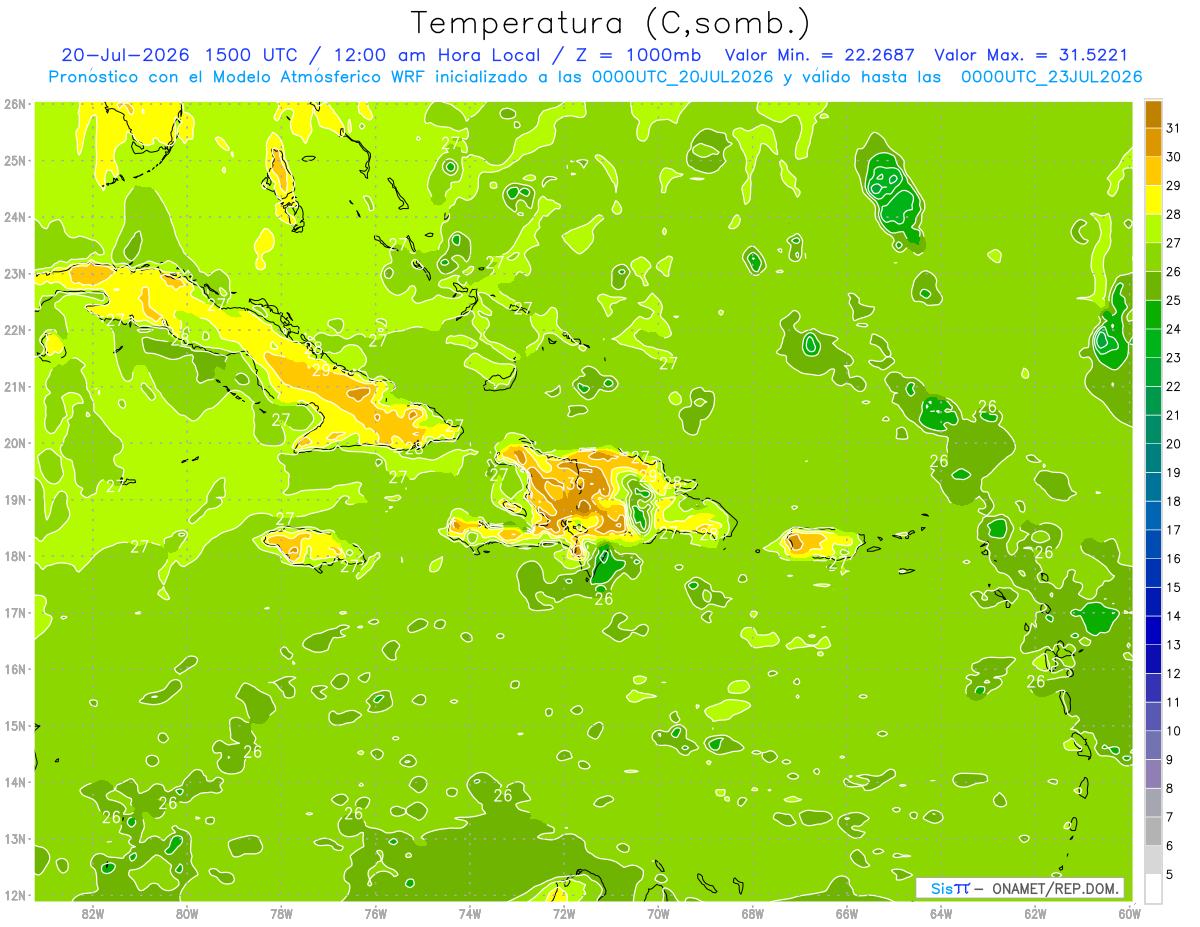Click the color scale label "31"
This screenshot has width=1200, height=927.
click(1174, 128)
